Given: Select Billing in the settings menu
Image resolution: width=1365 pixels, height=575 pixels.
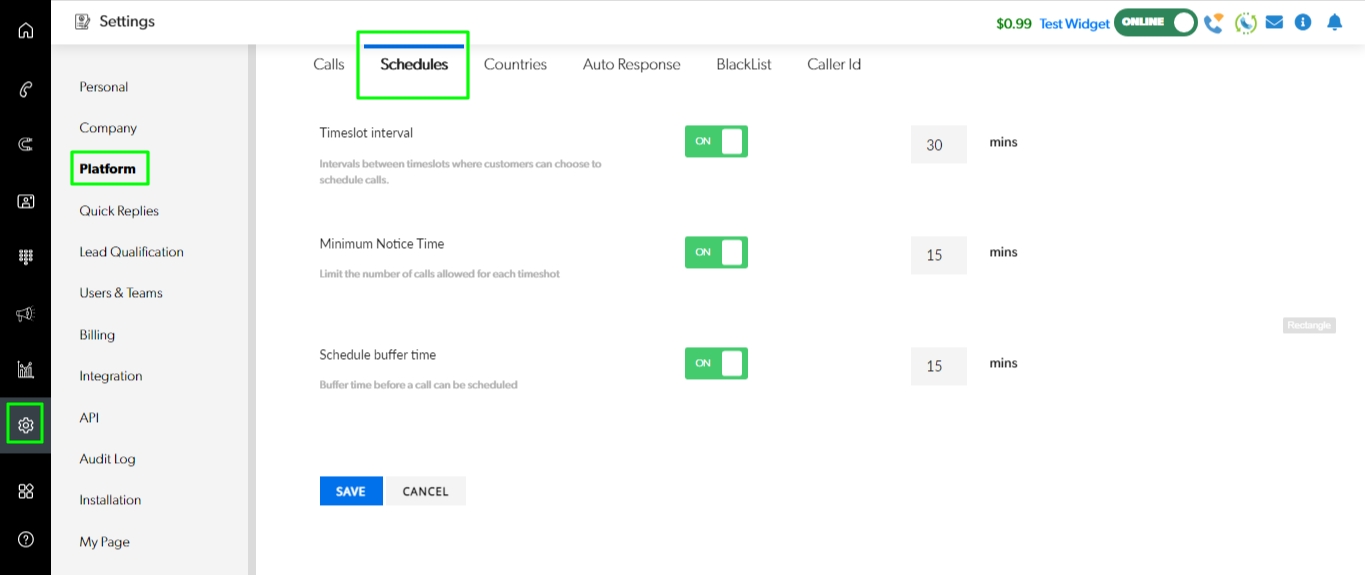Looking at the screenshot, I should click(x=97, y=335).
